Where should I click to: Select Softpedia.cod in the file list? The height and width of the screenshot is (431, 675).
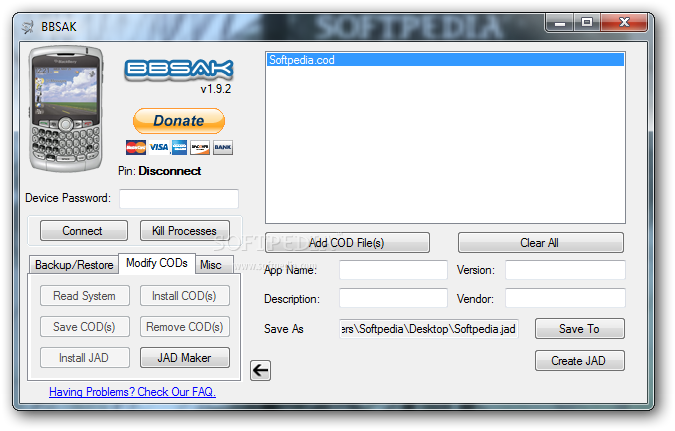445,60
